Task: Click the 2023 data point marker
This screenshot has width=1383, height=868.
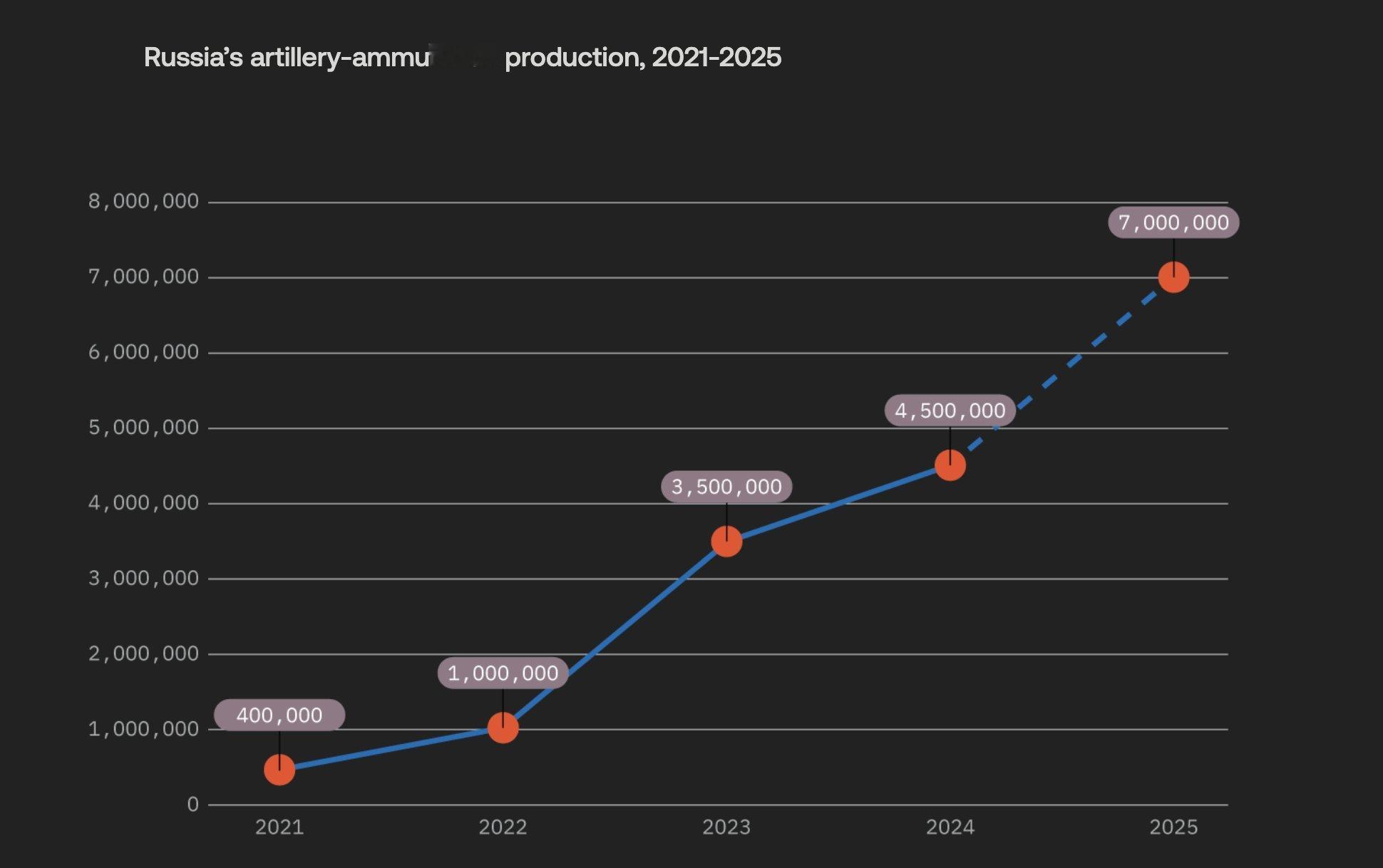Action: point(726,542)
